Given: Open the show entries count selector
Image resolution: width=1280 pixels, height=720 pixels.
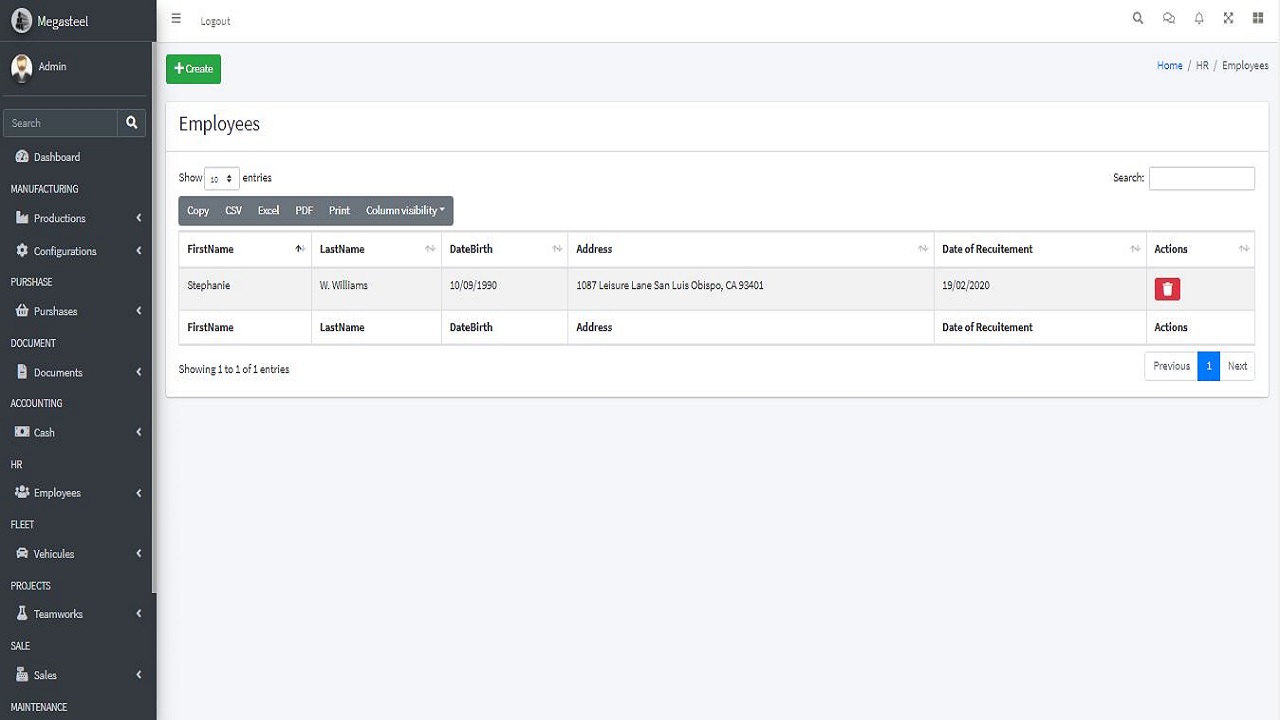Looking at the screenshot, I should click(221, 179).
